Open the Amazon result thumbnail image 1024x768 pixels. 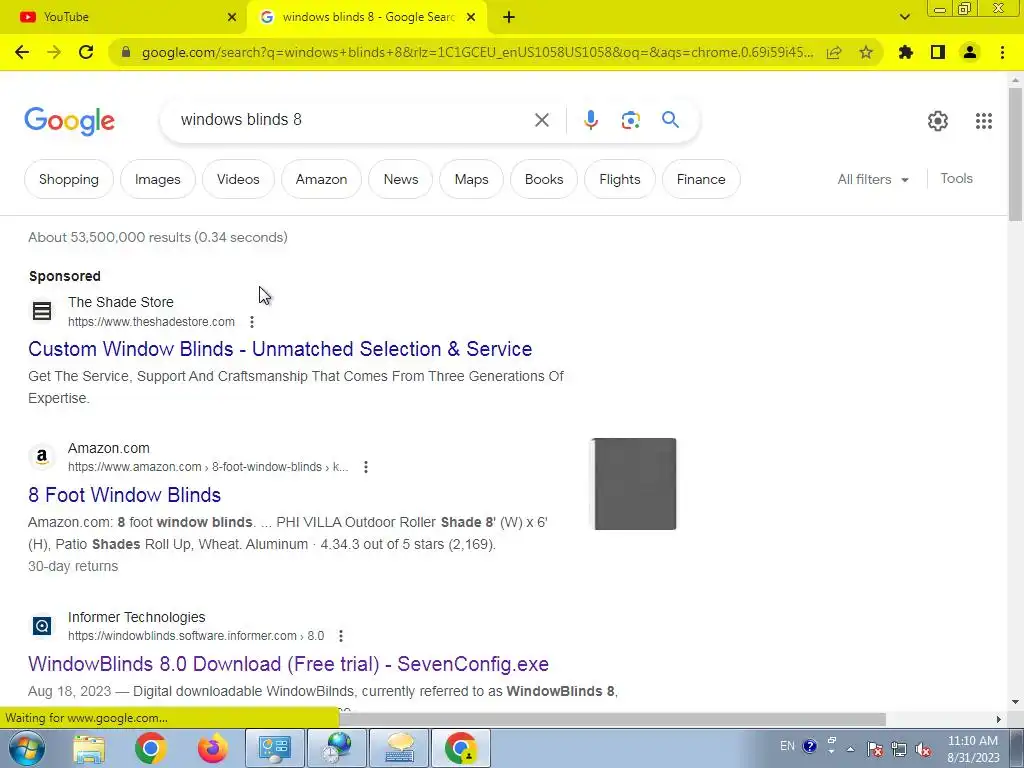coord(633,484)
